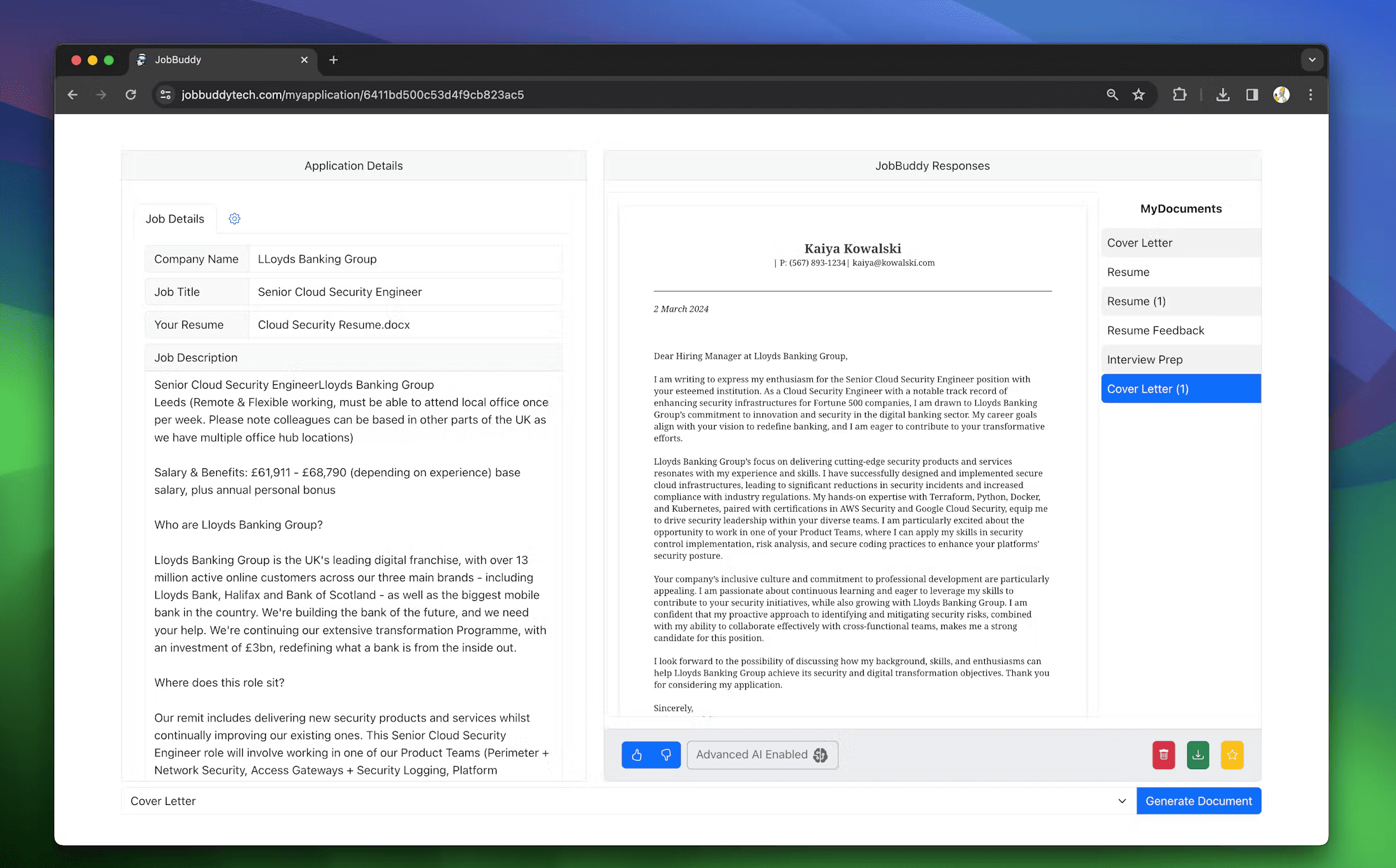Viewport: 1396px width, 868px height.
Task: Click the date 2 March 2024
Action: click(x=681, y=309)
